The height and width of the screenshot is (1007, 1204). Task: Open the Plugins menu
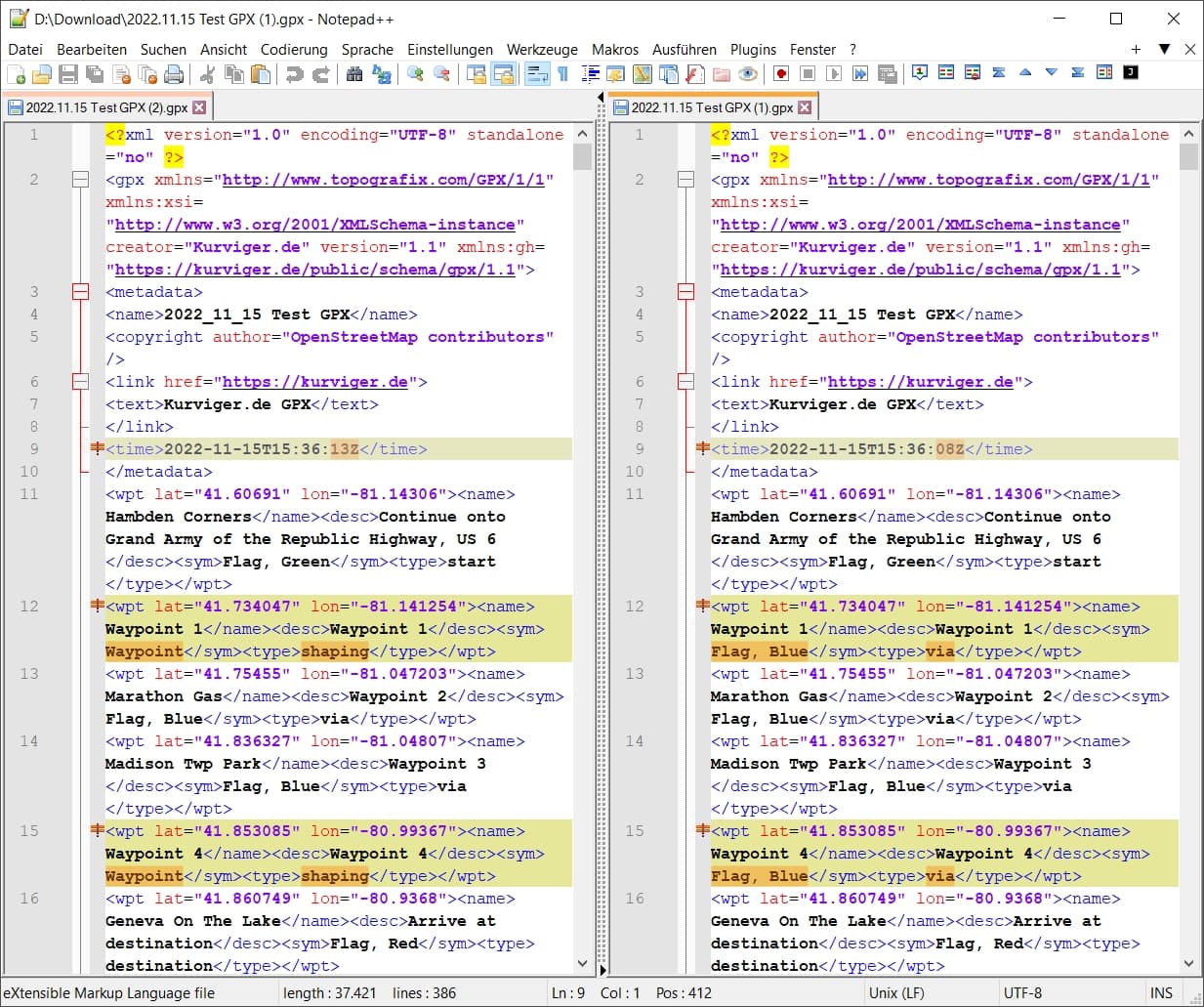point(753,50)
